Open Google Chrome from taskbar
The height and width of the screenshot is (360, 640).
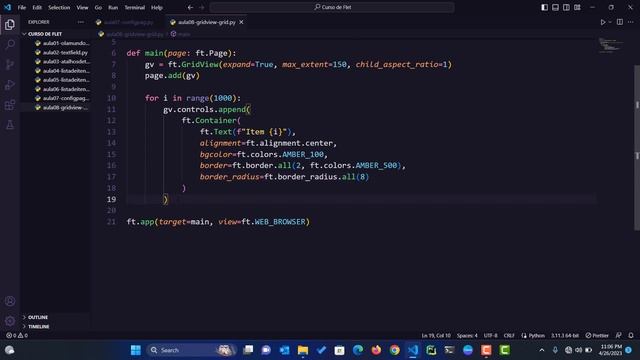(394, 350)
